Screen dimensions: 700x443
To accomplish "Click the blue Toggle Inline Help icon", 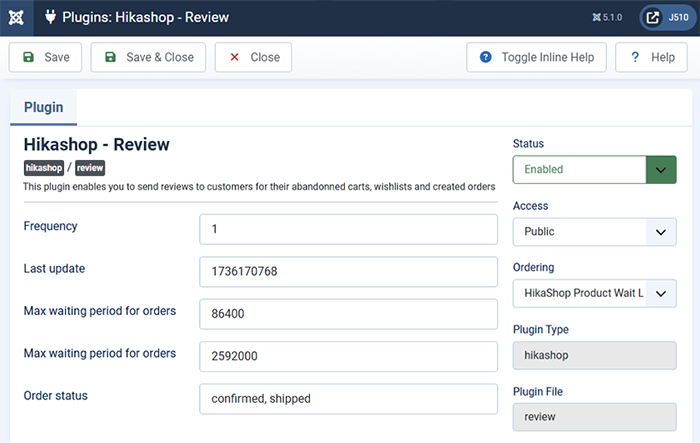I will 486,57.
